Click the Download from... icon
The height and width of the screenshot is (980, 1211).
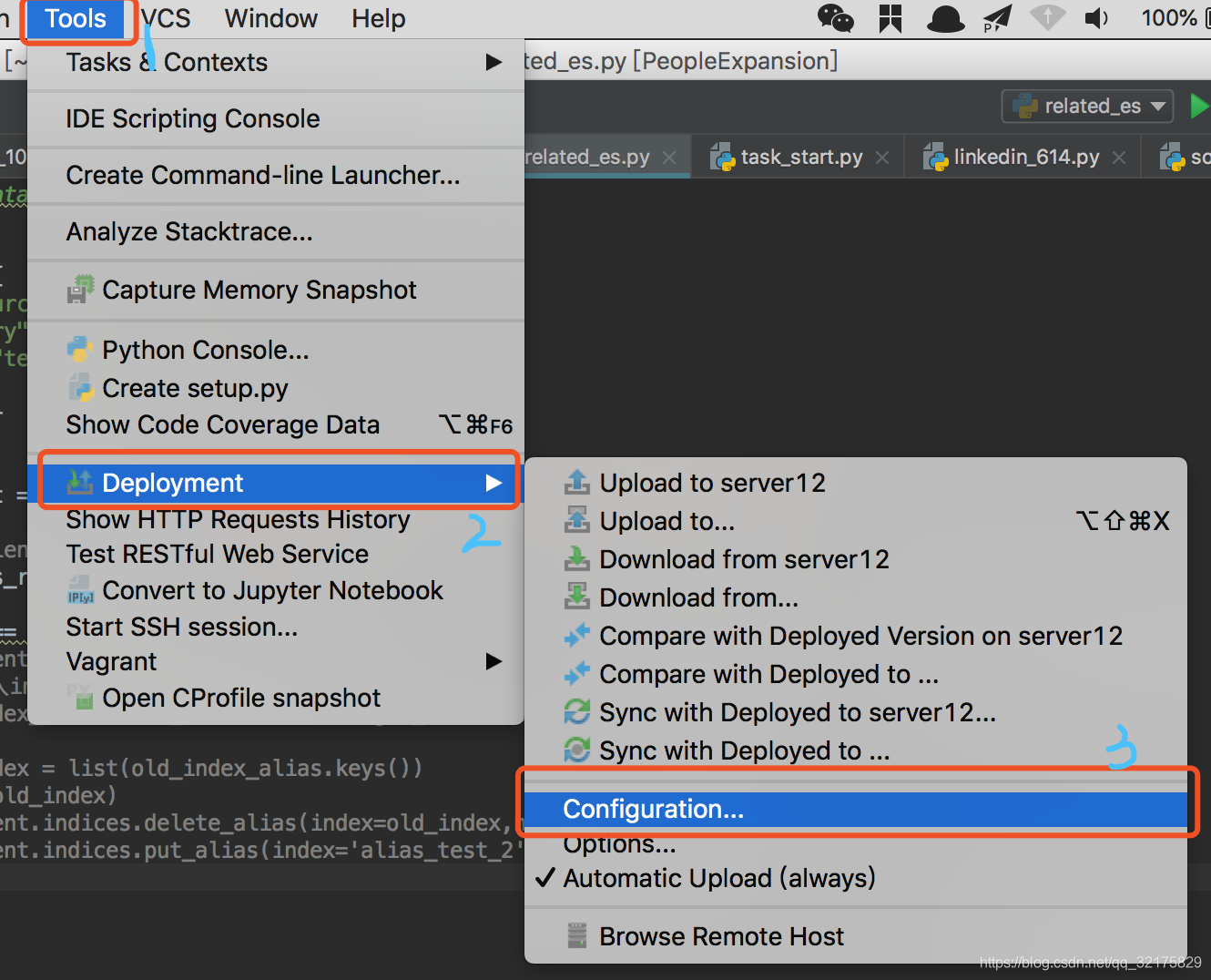577,597
